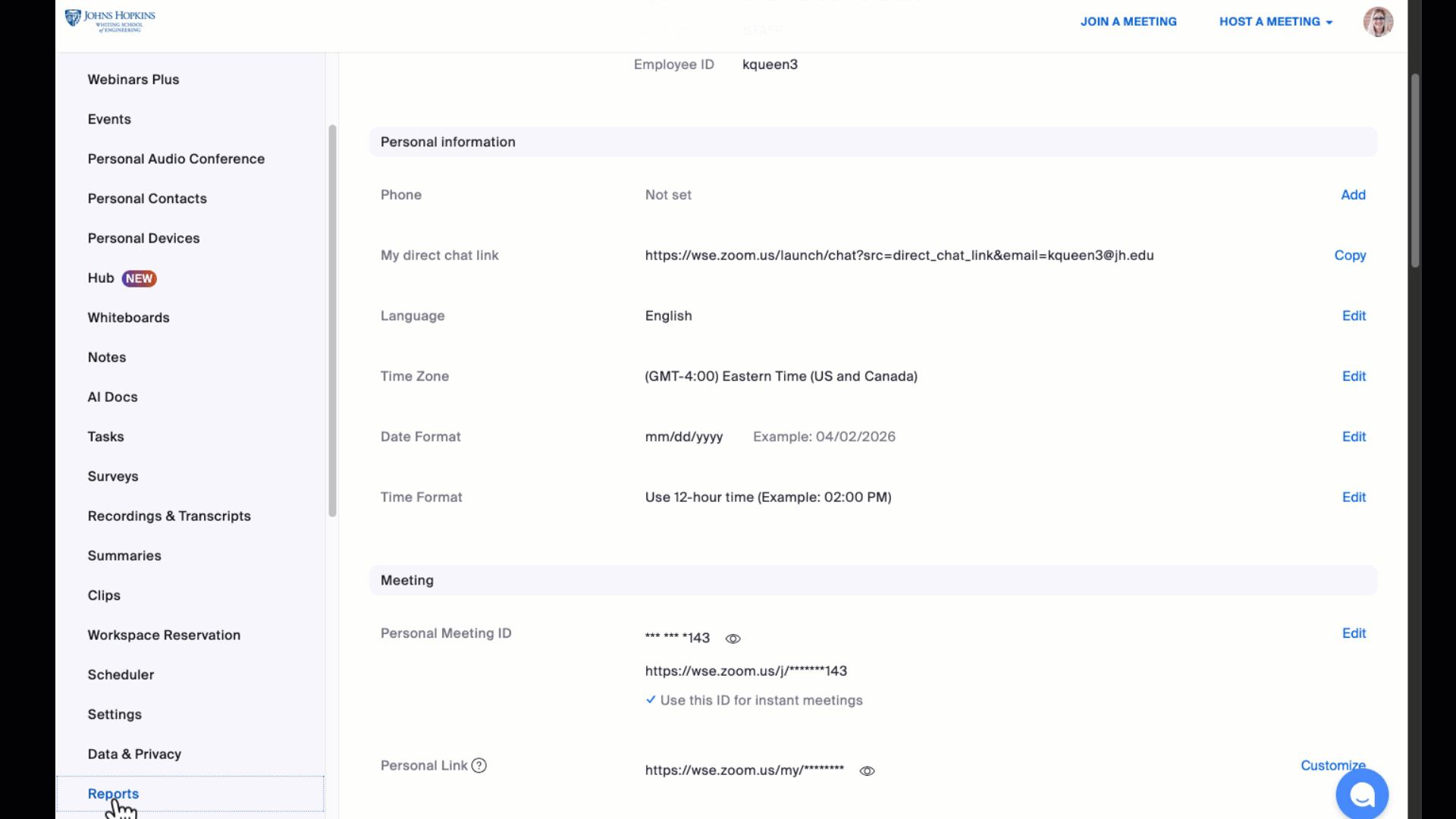The height and width of the screenshot is (819, 1456).
Task: Open the user profile avatar
Action: click(1378, 22)
